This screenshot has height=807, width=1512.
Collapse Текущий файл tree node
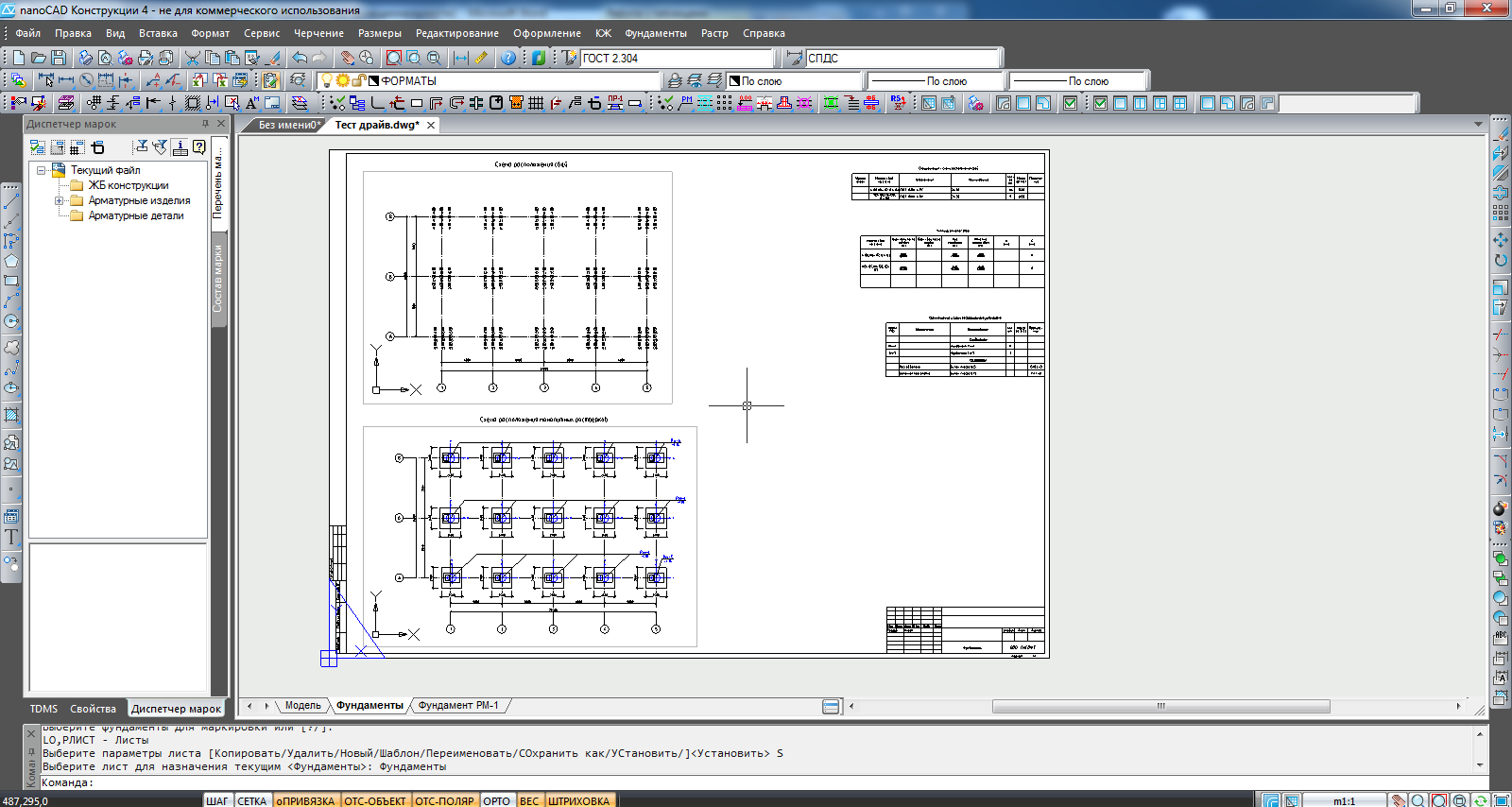coord(42,170)
